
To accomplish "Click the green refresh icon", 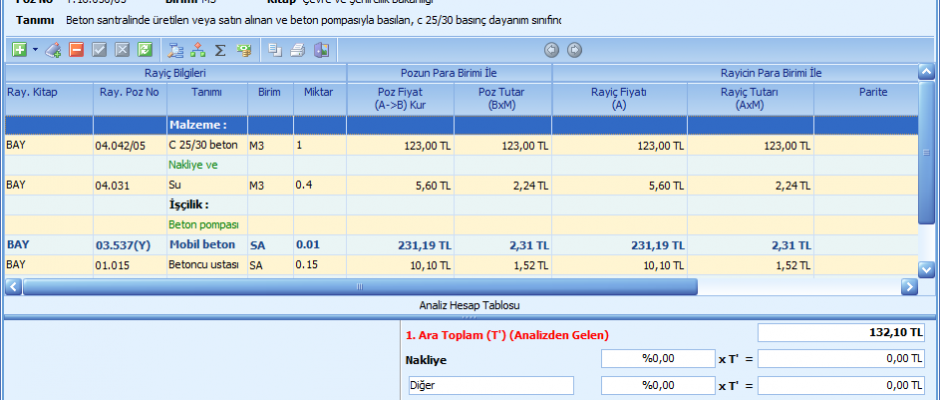I will pyautogui.click(x=145, y=49).
